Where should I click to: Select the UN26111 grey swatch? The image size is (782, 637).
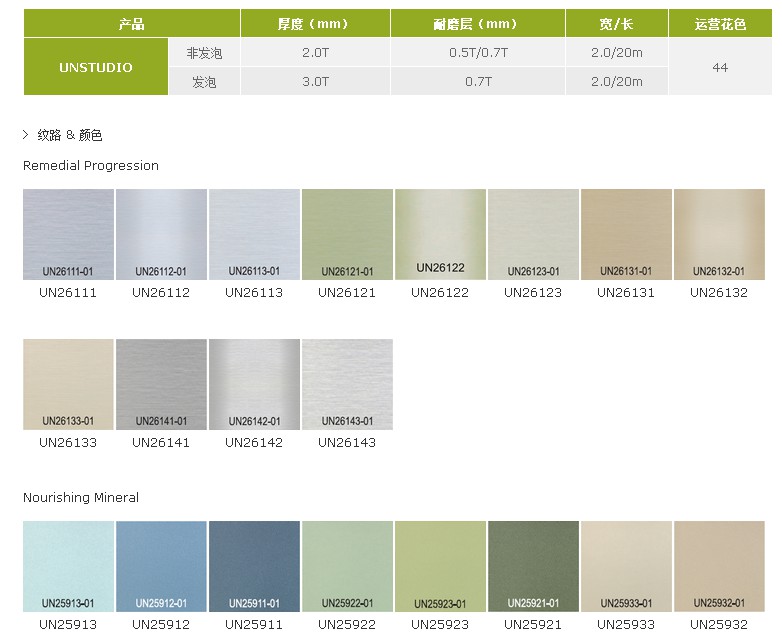click(x=68, y=234)
